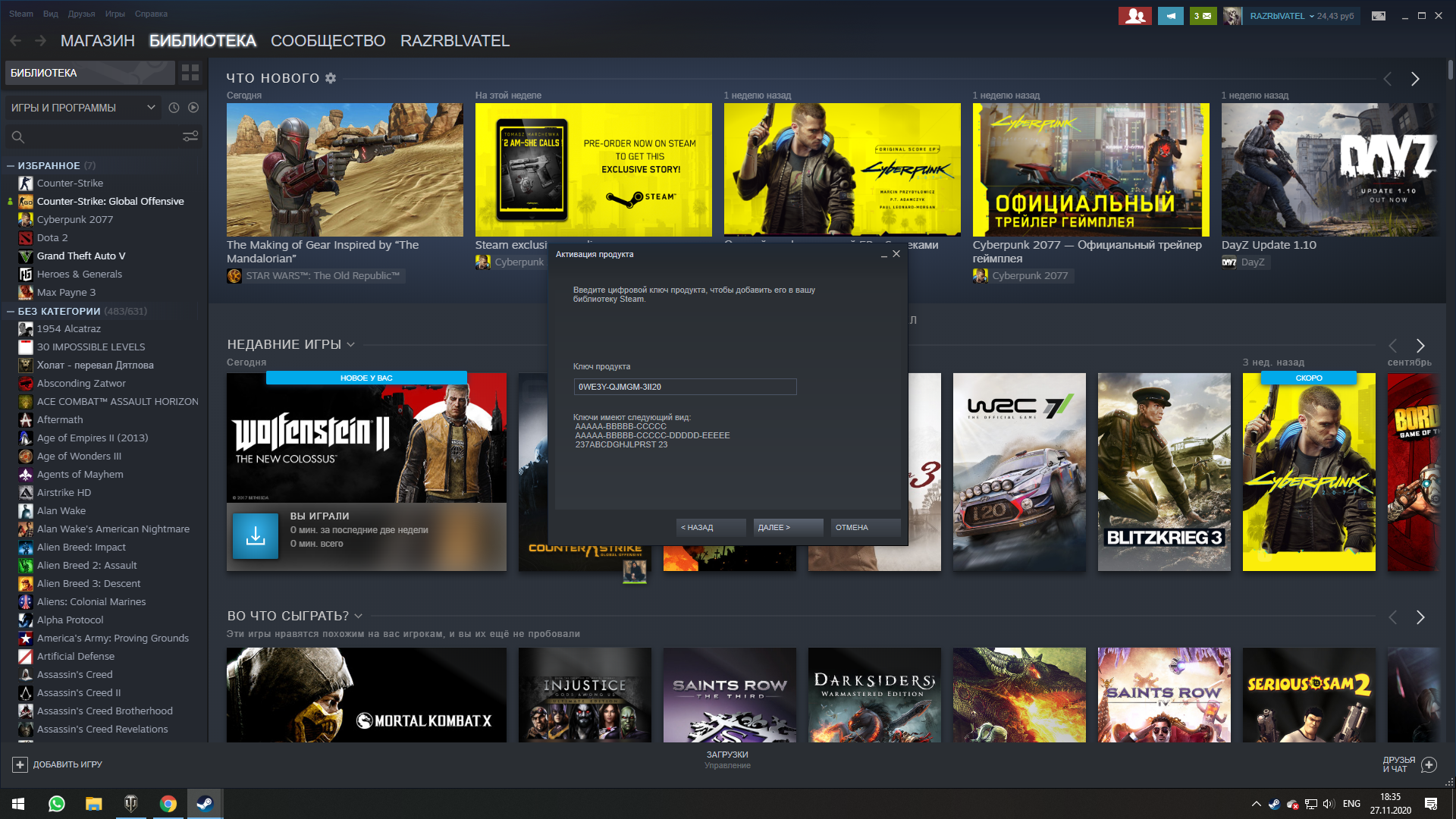The height and width of the screenshot is (819, 1456).
Task: Click the ENG language indicator
Action: coord(1351,804)
